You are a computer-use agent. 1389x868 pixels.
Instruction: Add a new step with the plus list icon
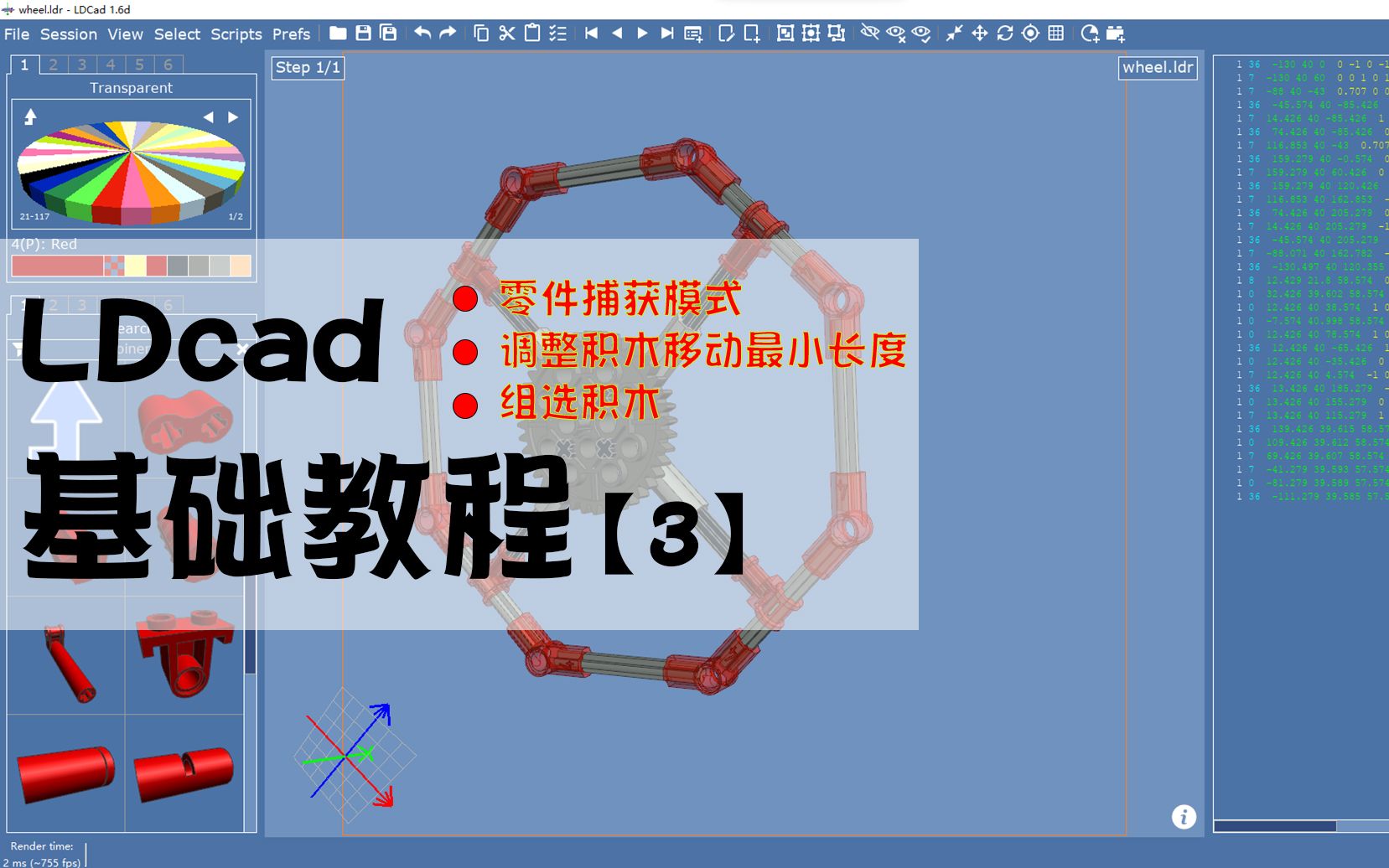[693, 34]
